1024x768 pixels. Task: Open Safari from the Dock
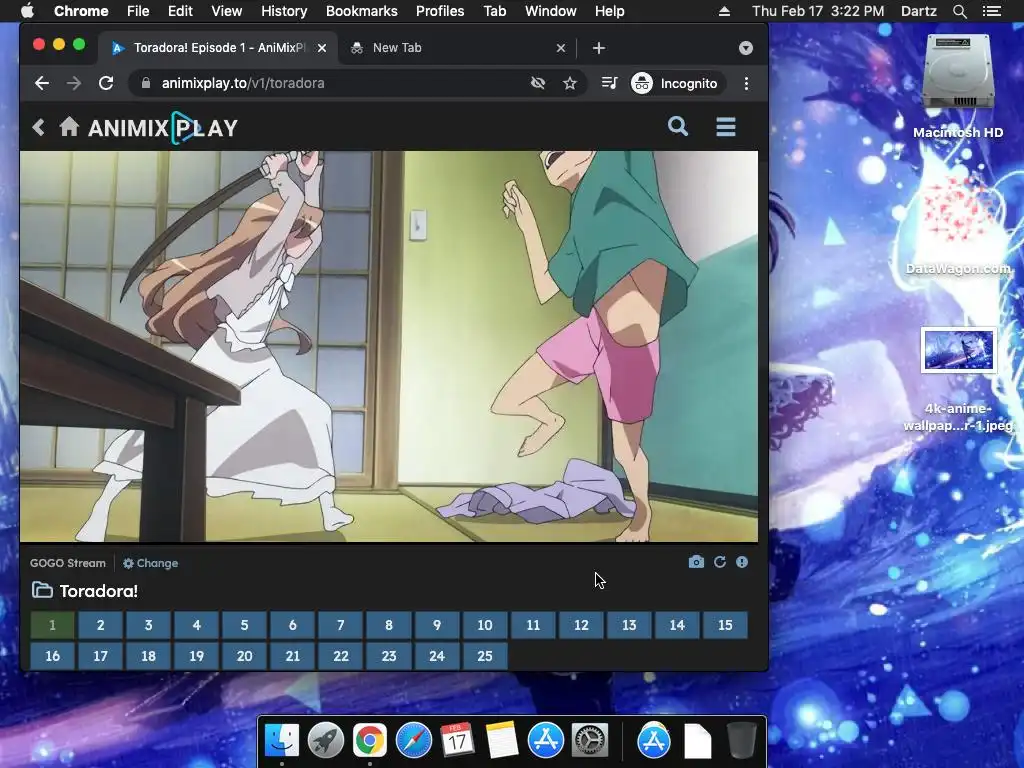point(414,741)
